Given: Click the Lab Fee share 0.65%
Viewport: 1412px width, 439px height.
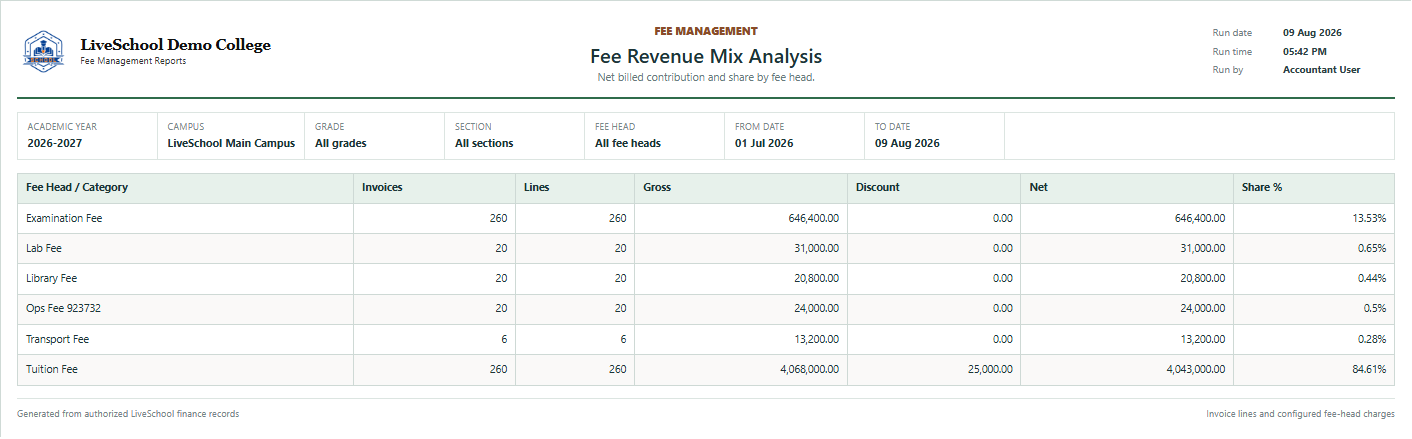Looking at the screenshot, I should (1372, 248).
